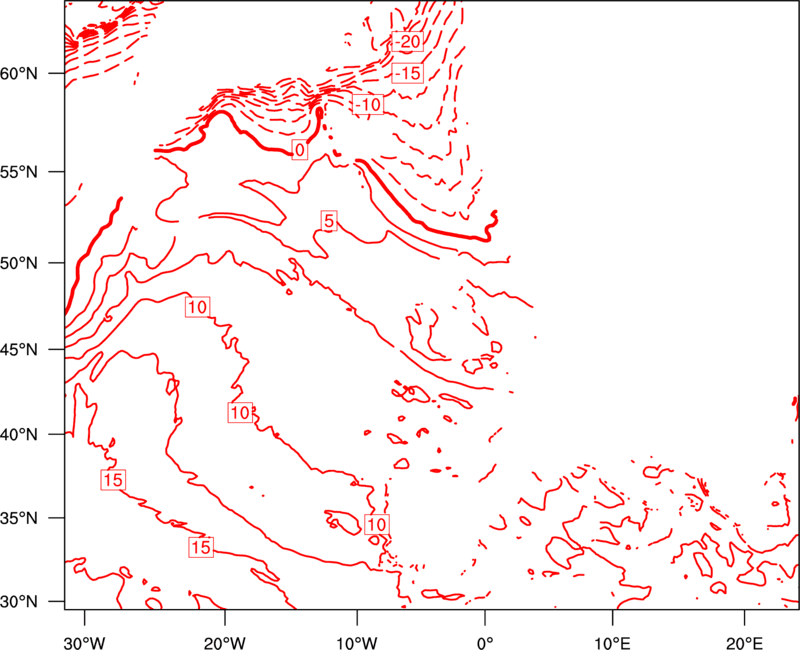Click the 15 contour label between 35°N and 40°N
The width and height of the screenshot is (800, 650).
click(113, 480)
